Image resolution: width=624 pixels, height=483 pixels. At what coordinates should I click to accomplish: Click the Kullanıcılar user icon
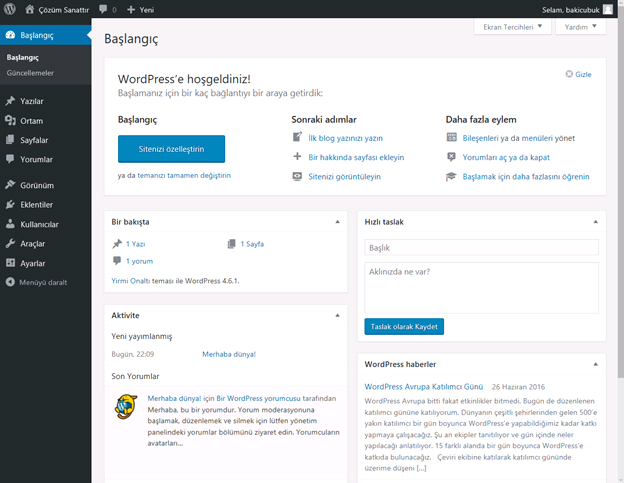(x=10, y=224)
